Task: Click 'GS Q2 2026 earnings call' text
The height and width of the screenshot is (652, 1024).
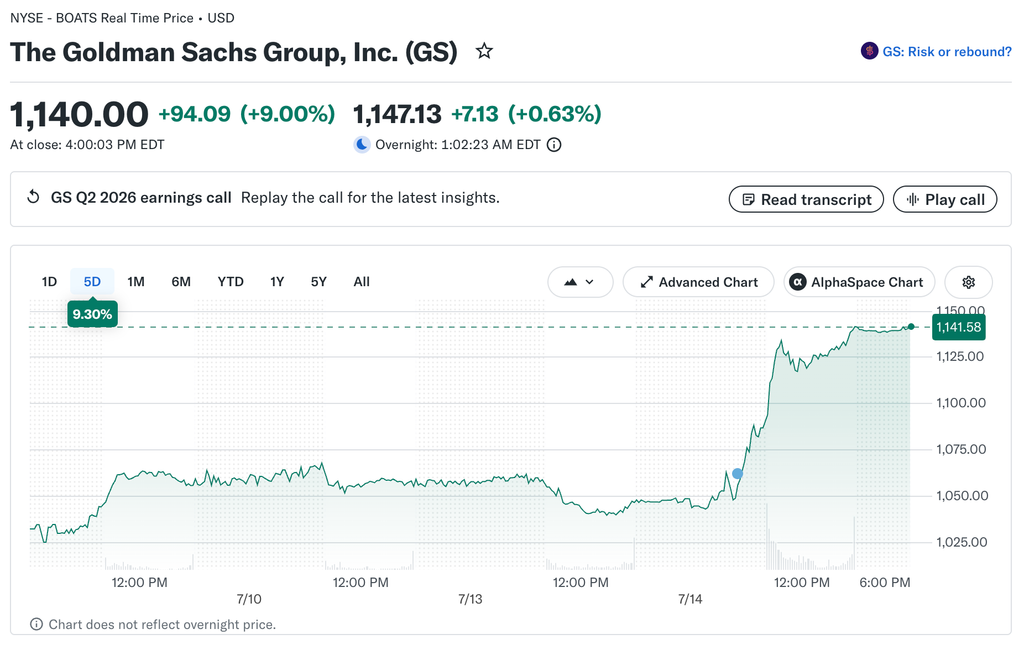Action: (x=141, y=197)
